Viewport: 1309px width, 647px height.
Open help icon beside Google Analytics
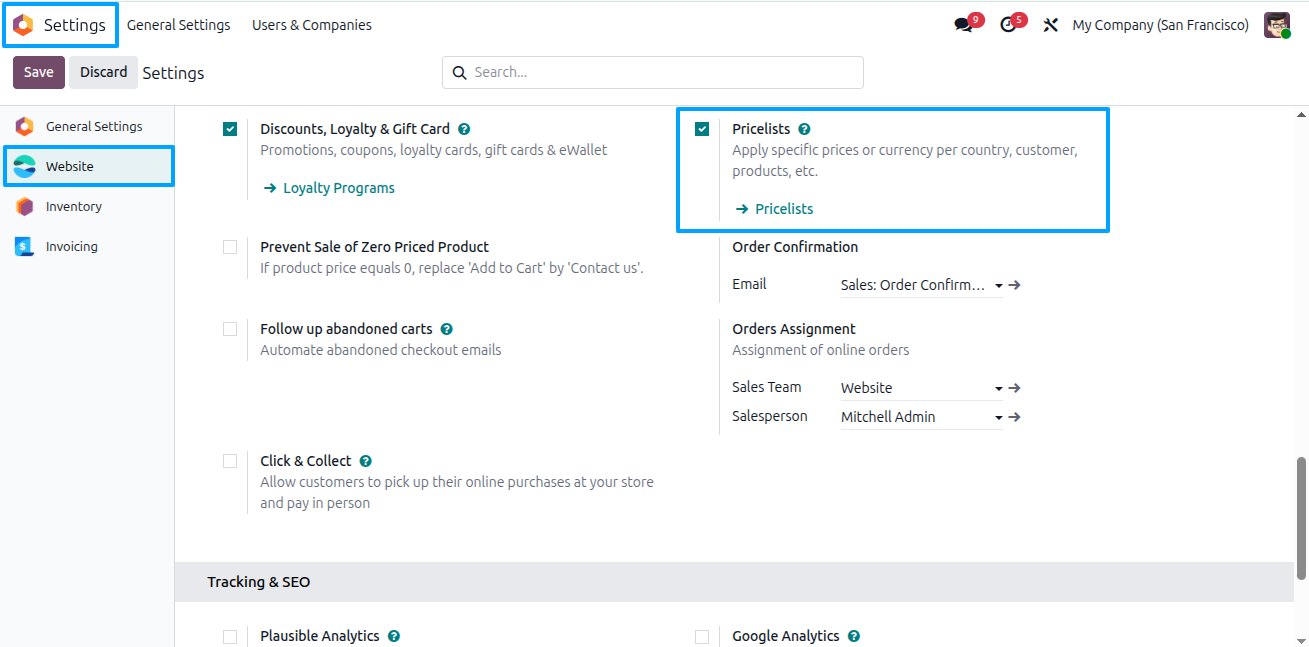(x=853, y=636)
